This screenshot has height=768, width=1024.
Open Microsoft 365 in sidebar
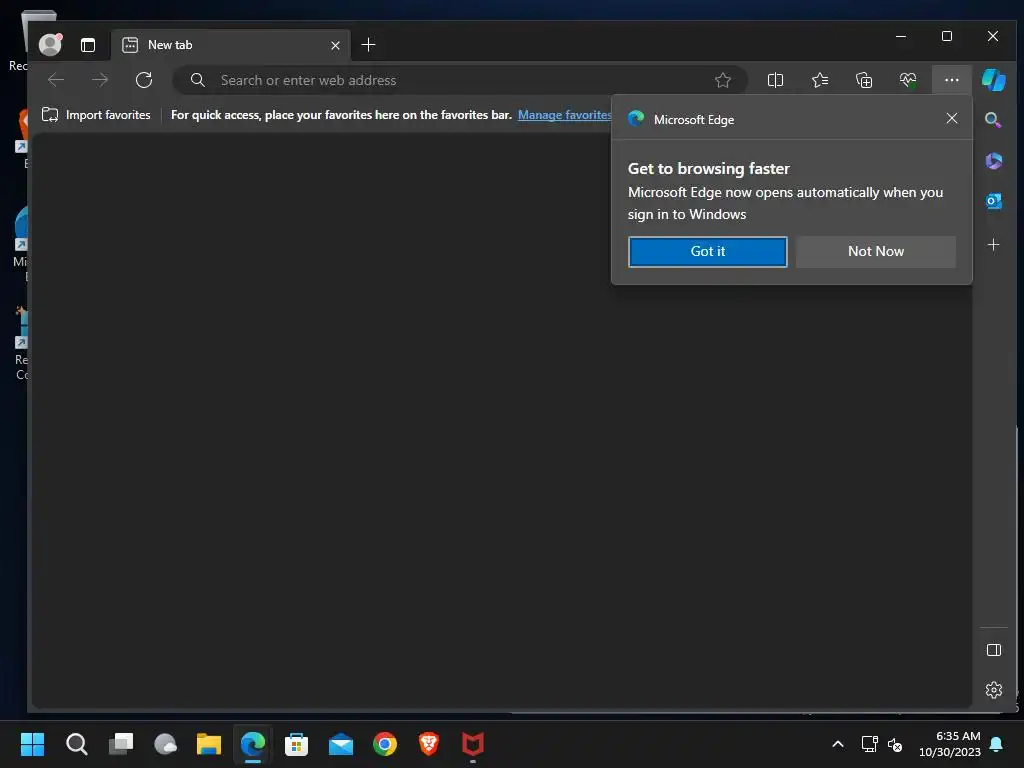point(993,161)
